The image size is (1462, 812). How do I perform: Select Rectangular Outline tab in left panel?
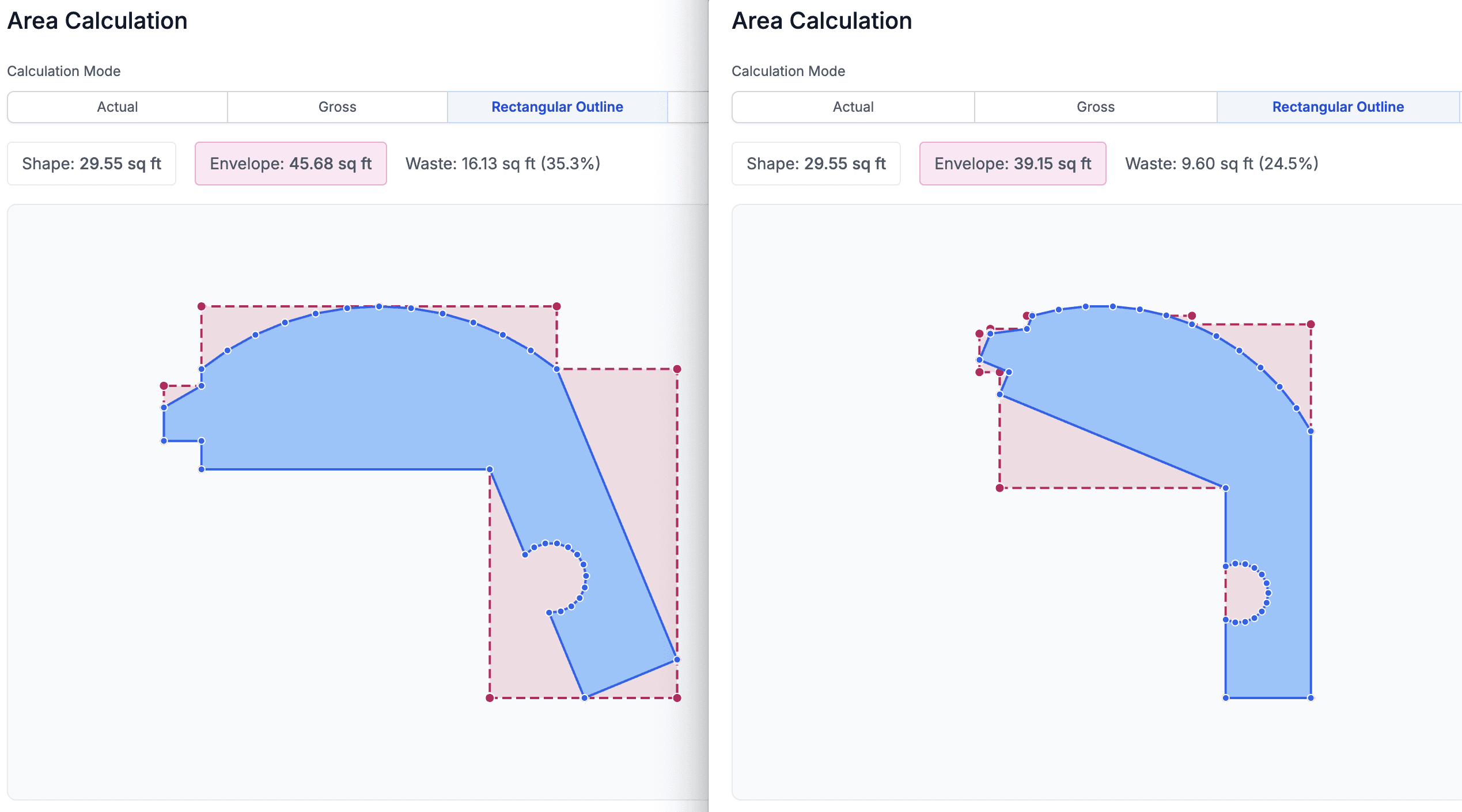click(557, 107)
